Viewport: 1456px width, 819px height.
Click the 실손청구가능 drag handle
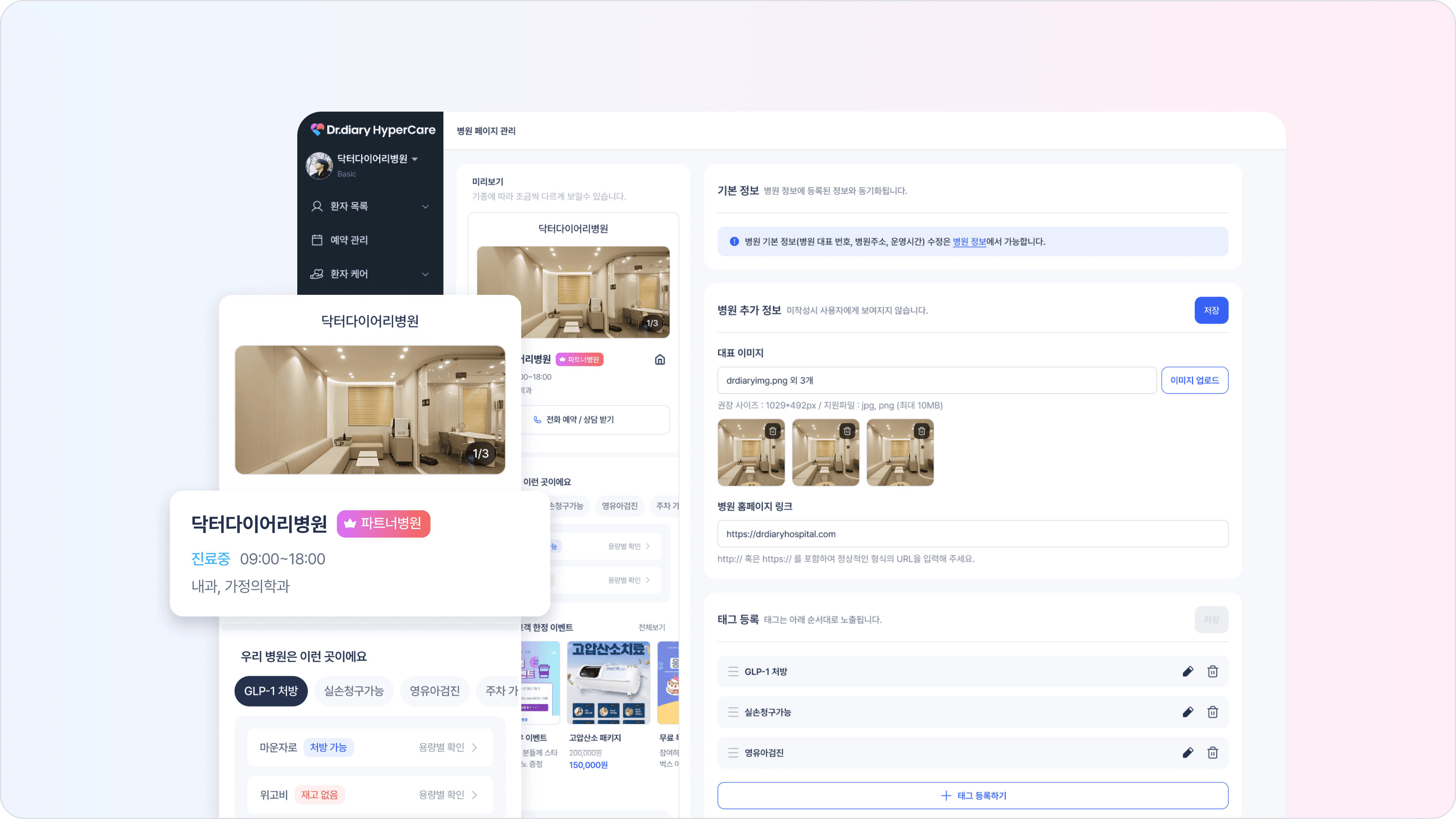(733, 712)
